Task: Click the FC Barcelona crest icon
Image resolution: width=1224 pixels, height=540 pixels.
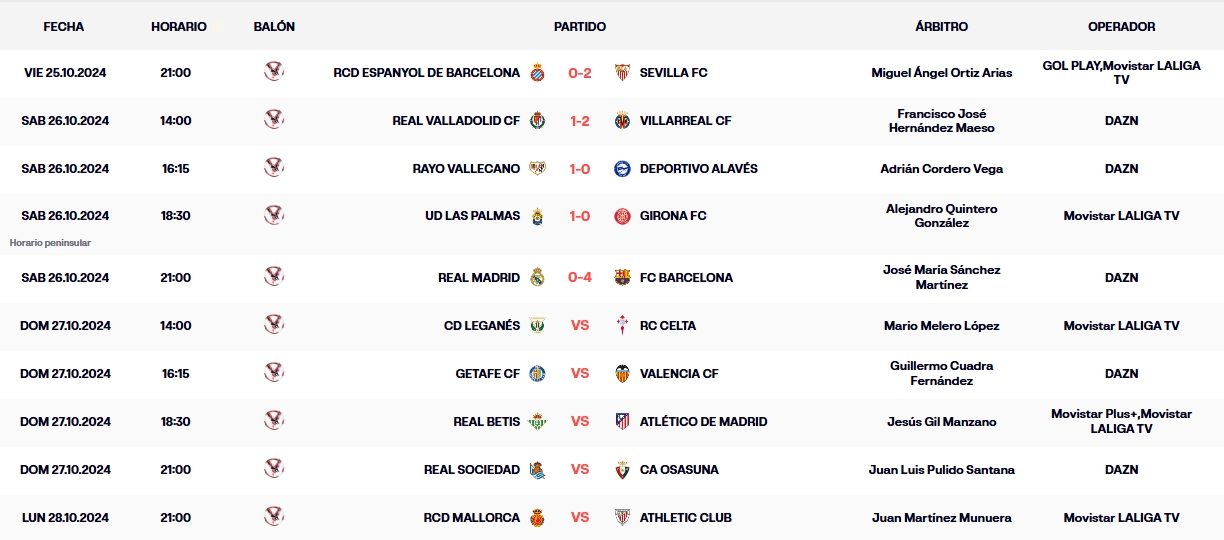Action: point(622,278)
